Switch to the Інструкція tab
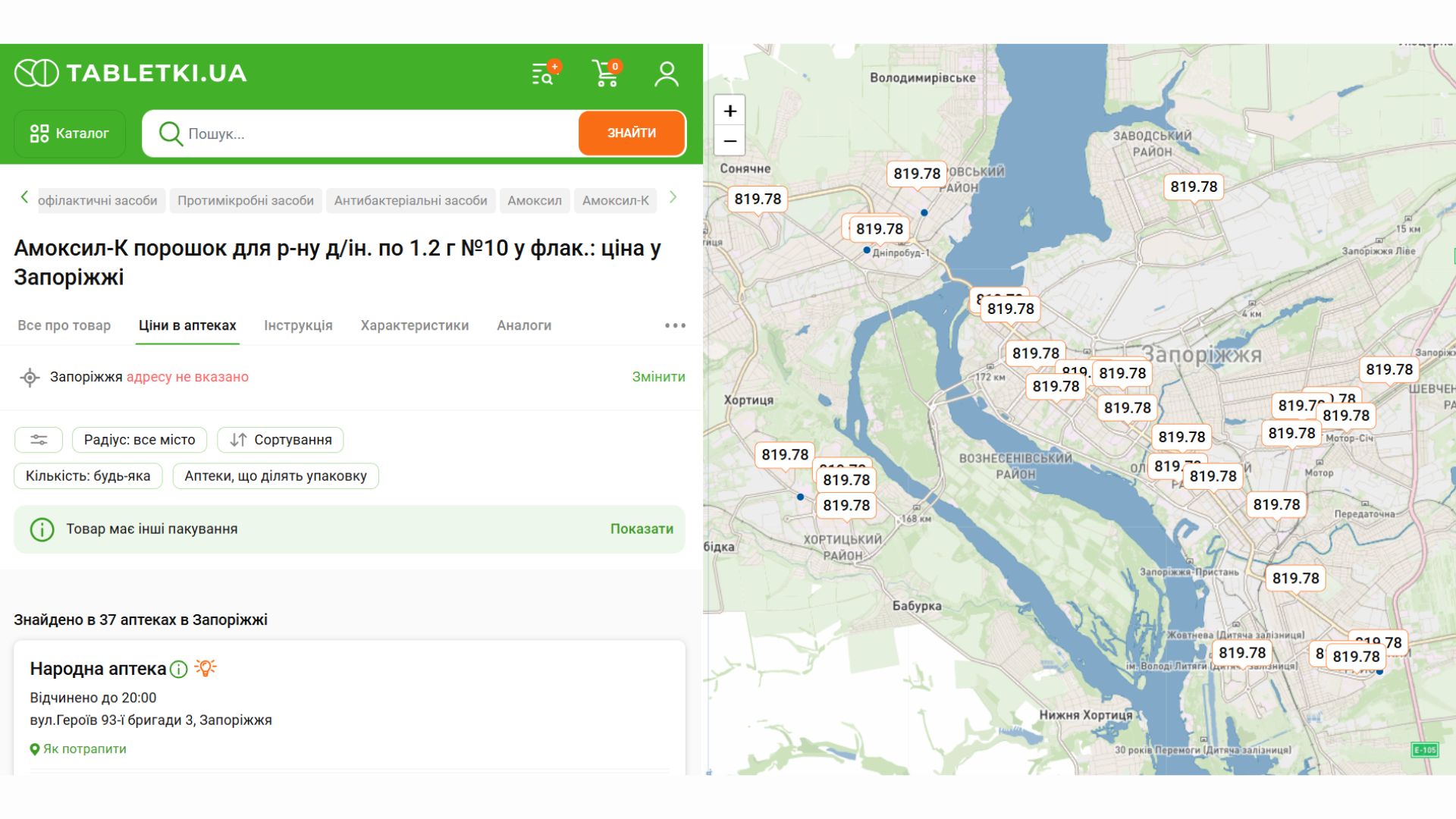This screenshot has height=819, width=1456. pos(298,325)
